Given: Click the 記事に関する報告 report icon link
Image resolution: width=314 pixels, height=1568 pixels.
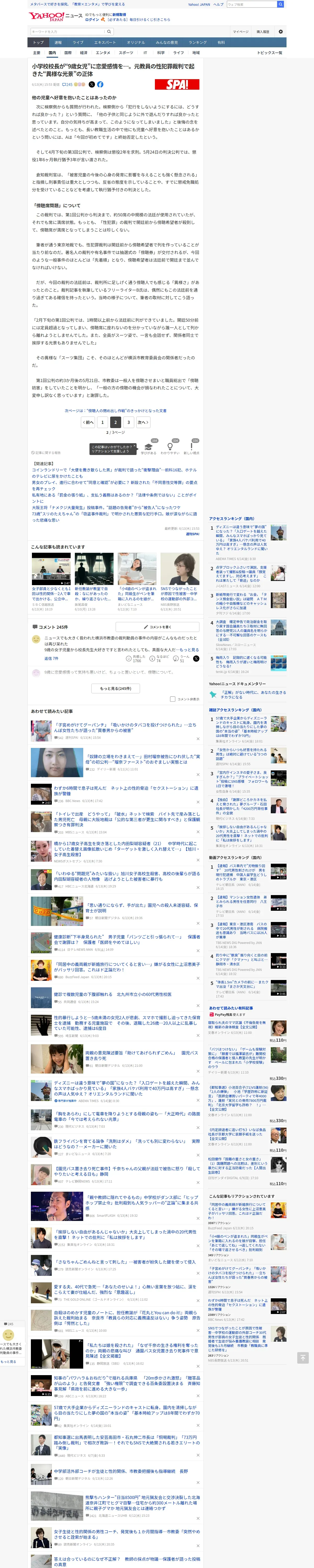Looking at the screenshot, I should tap(46, 453).
